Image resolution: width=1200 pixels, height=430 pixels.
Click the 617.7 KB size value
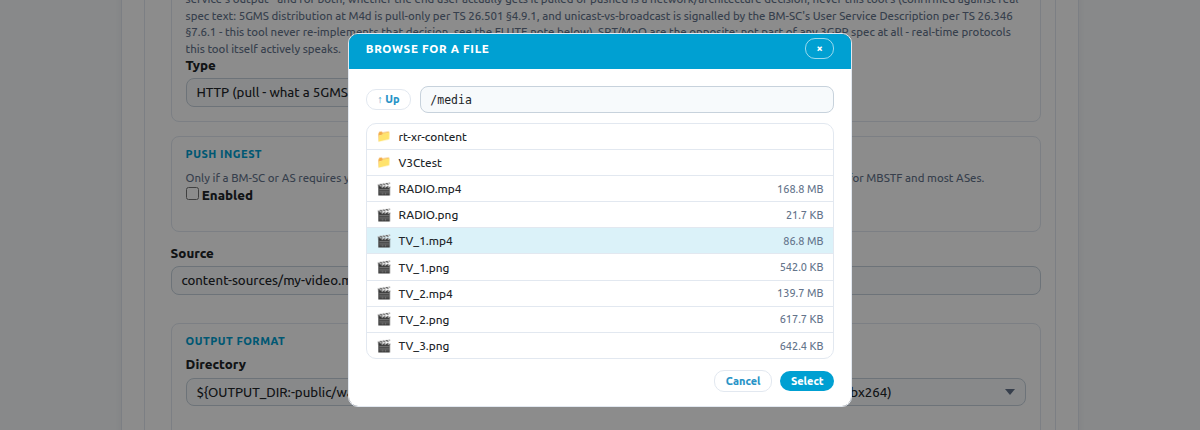click(802, 319)
